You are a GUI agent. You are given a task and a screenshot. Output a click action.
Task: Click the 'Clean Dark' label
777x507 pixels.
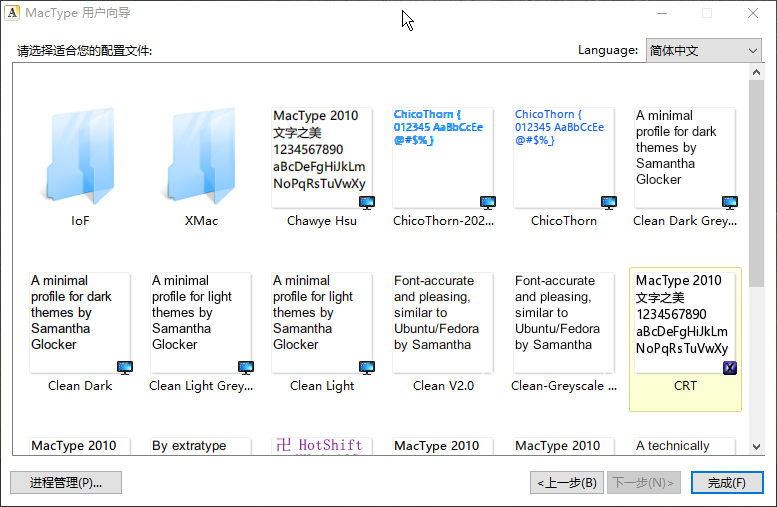point(80,386)
